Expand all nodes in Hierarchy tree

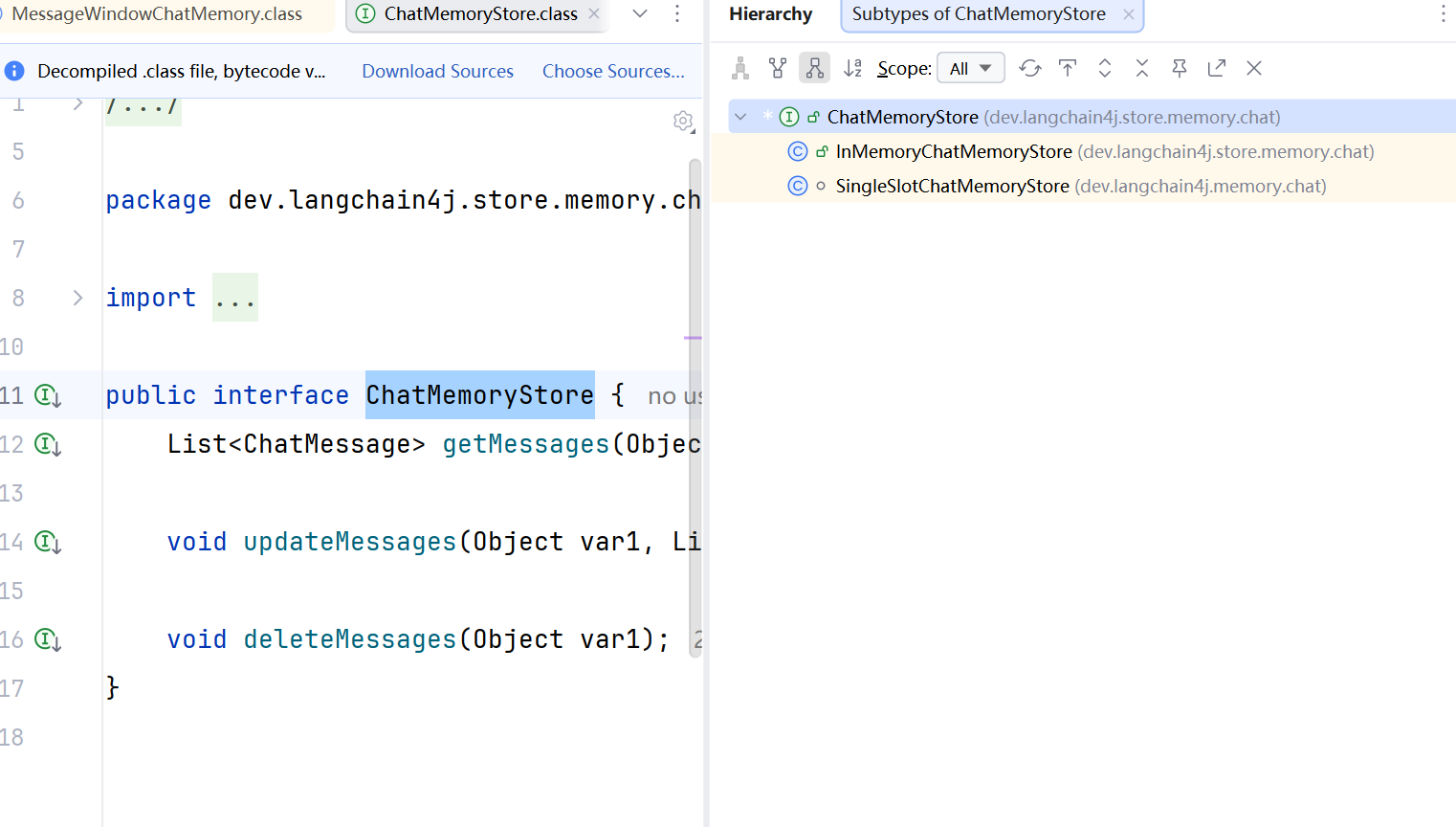1105,68
